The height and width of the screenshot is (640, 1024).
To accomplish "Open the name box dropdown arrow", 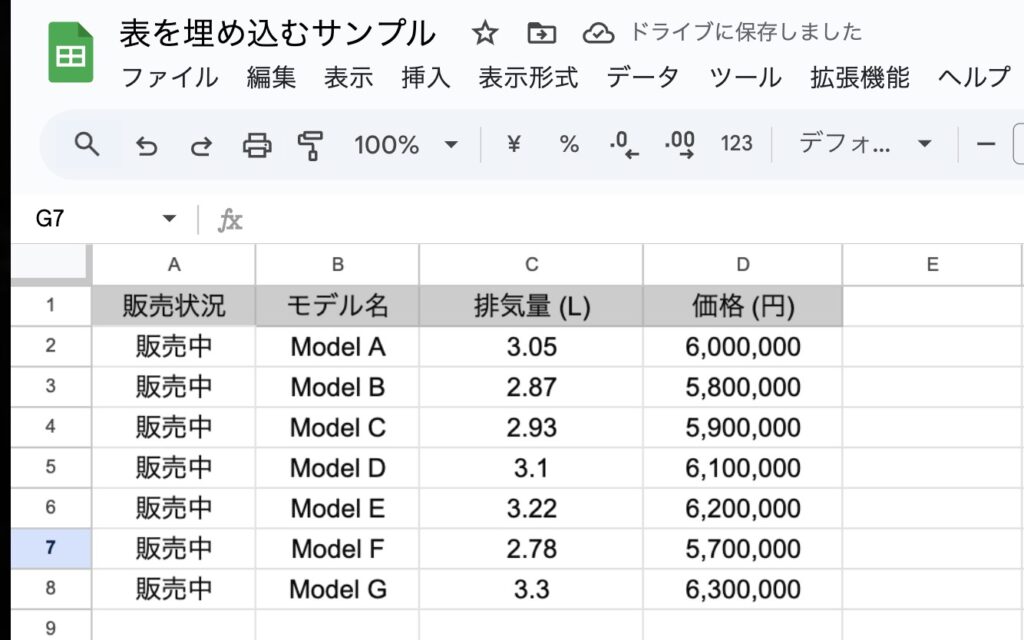I will click(169, 219).
